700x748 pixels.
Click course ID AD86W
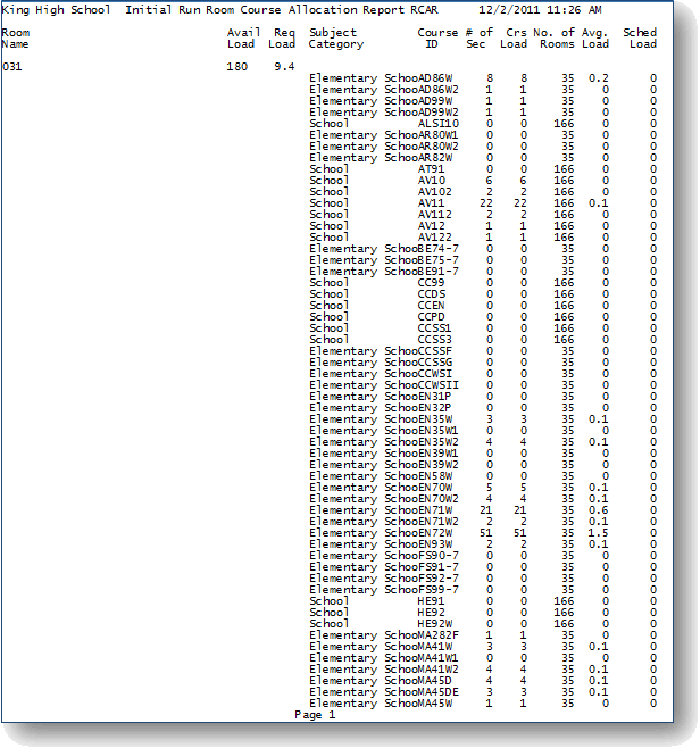click(435, 78)
